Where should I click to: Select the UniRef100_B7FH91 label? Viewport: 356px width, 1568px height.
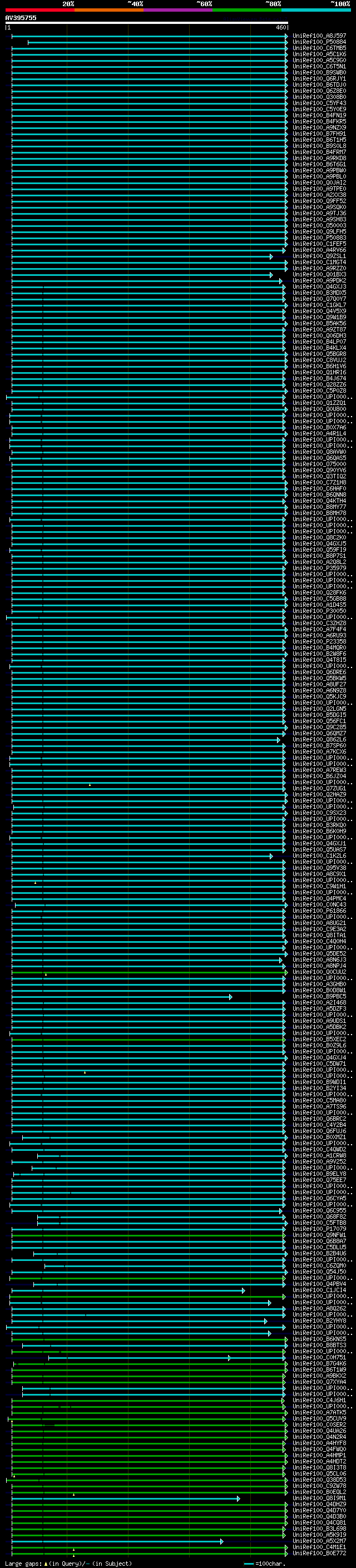tap(319, 134)
